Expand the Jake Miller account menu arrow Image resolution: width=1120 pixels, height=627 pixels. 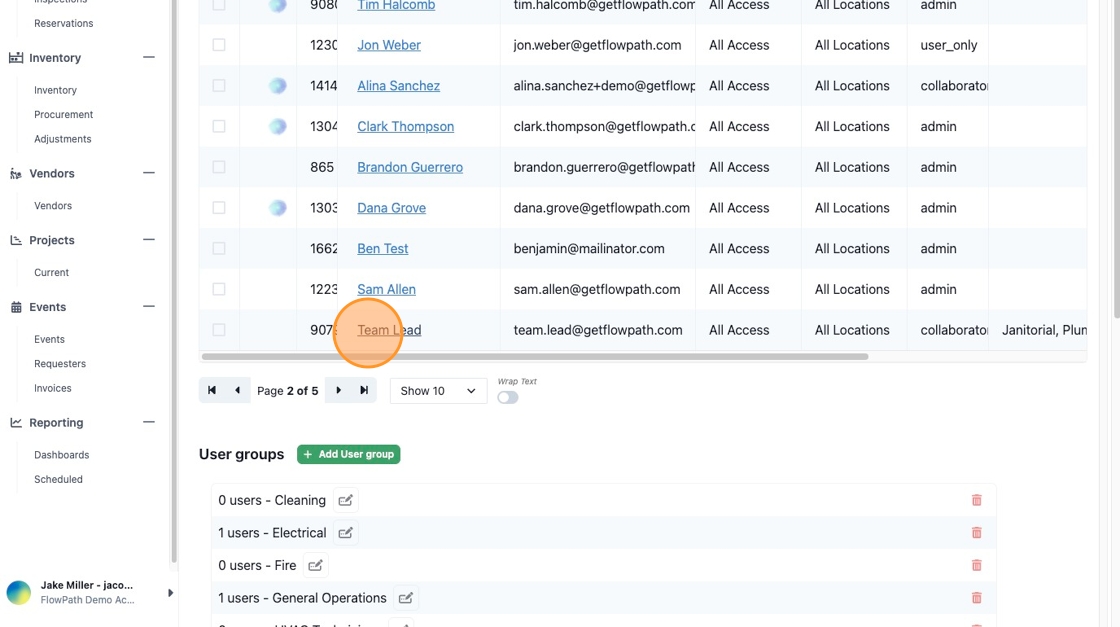tap(170, 593)
